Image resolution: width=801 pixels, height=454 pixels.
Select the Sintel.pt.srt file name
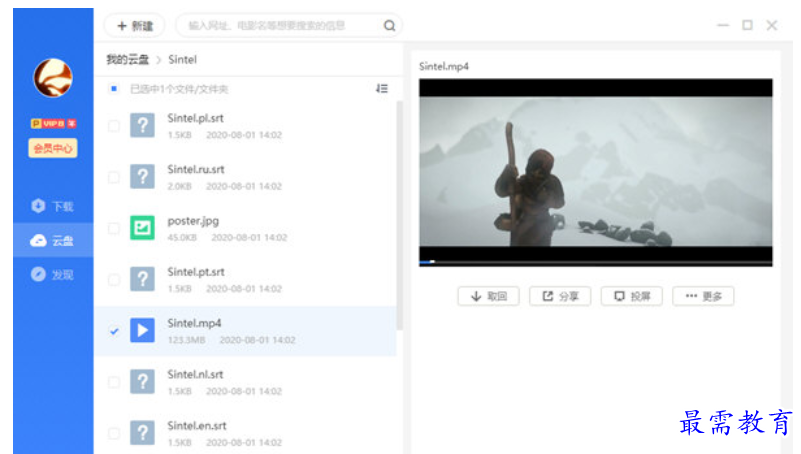coord(196,272)
